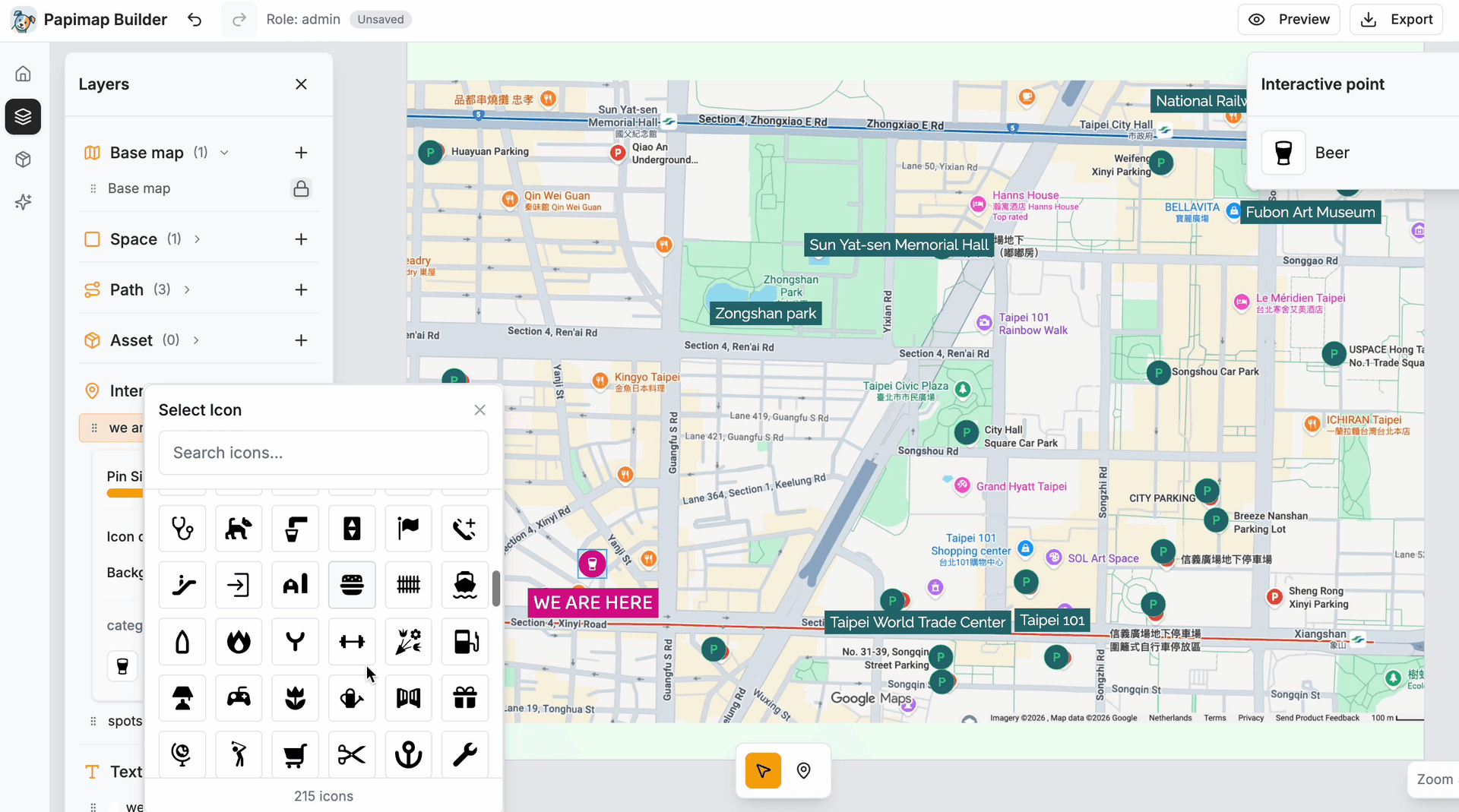
Task: Toggle the Base map lock
Action: 301,188
